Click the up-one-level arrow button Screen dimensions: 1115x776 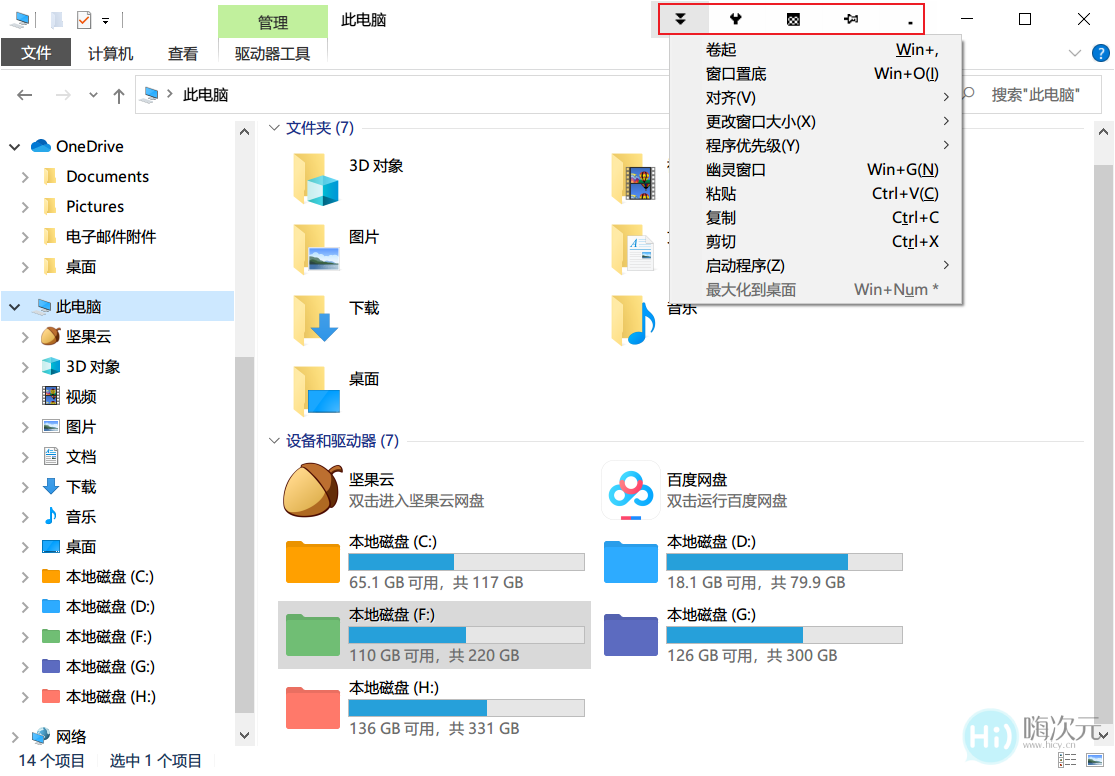[x=118, y=94]
